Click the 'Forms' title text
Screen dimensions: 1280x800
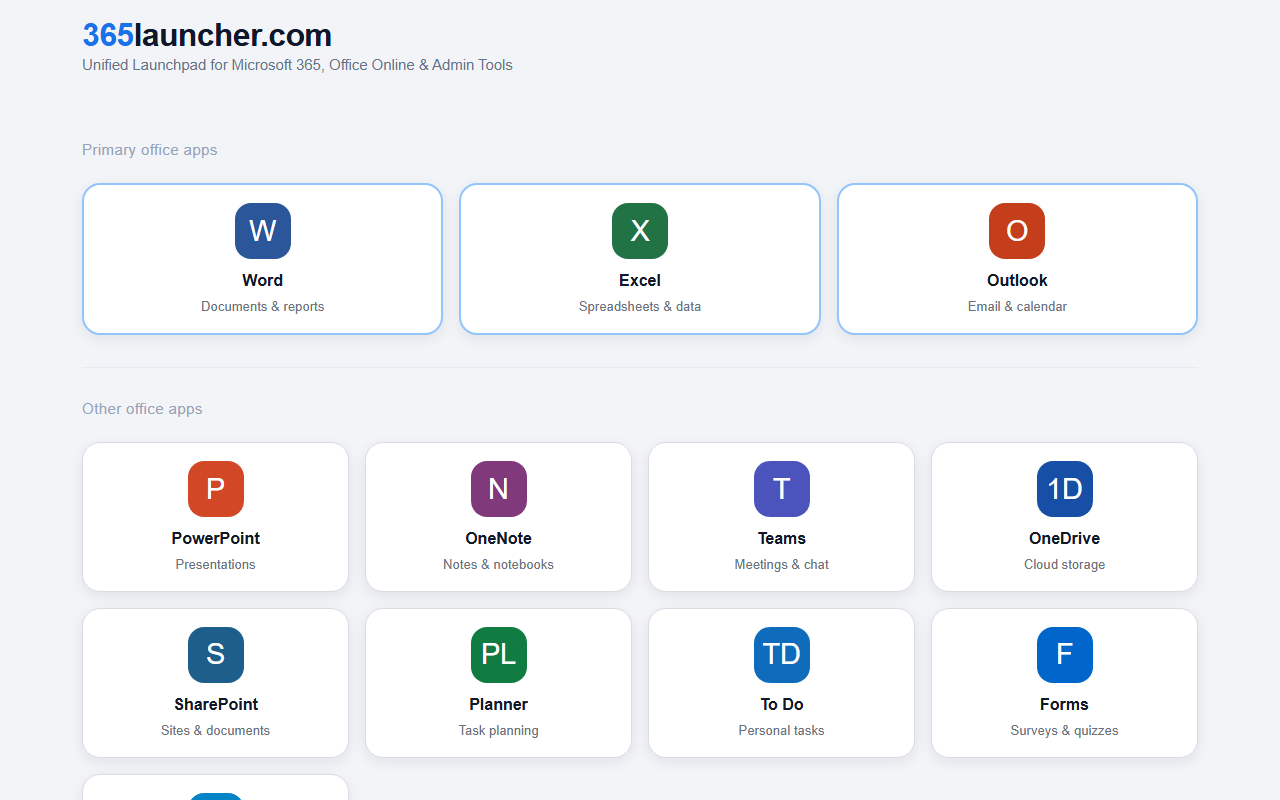click(x=1065, y=704)
